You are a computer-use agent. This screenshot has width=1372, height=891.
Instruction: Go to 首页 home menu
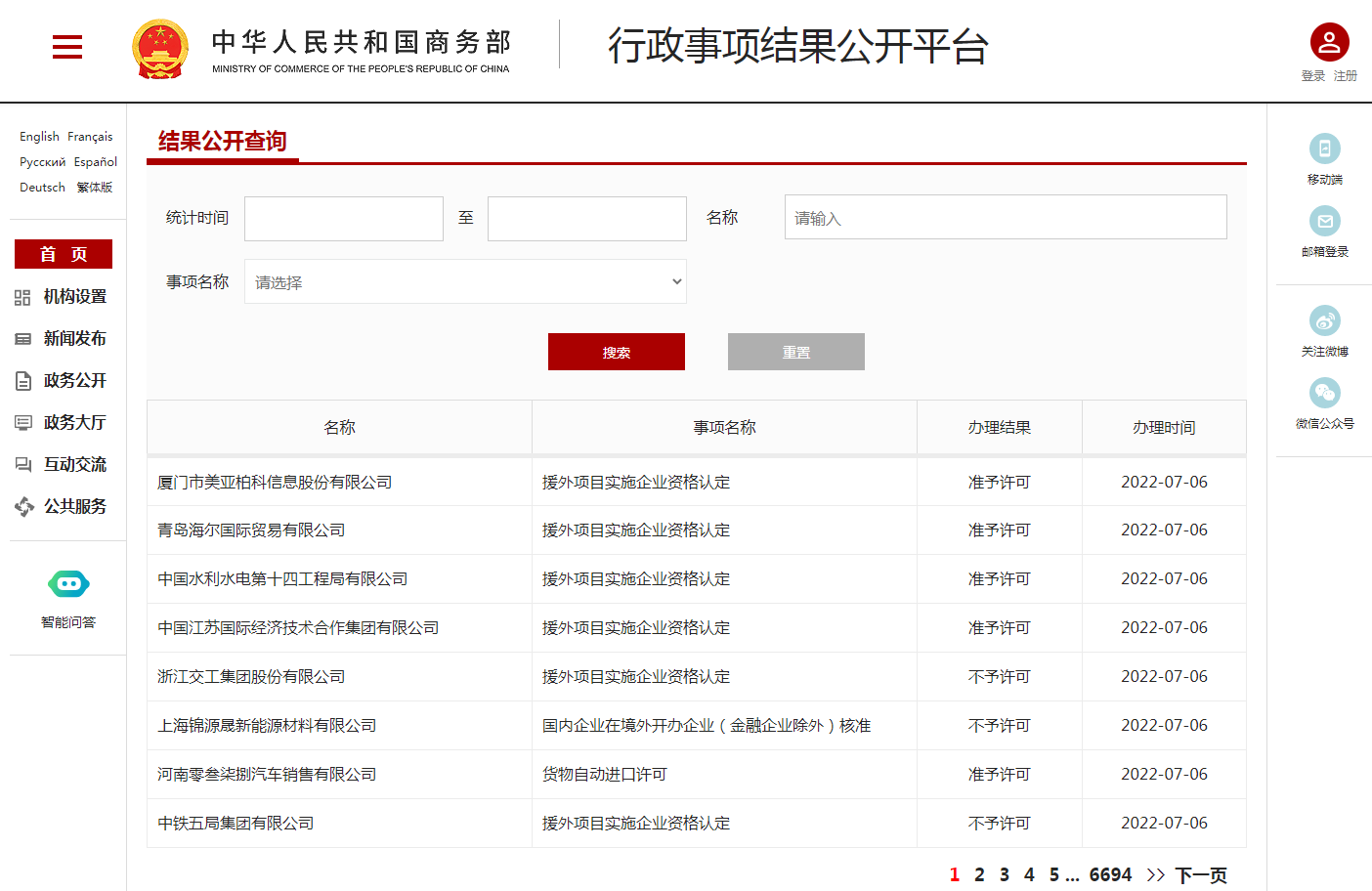point(64,254)
